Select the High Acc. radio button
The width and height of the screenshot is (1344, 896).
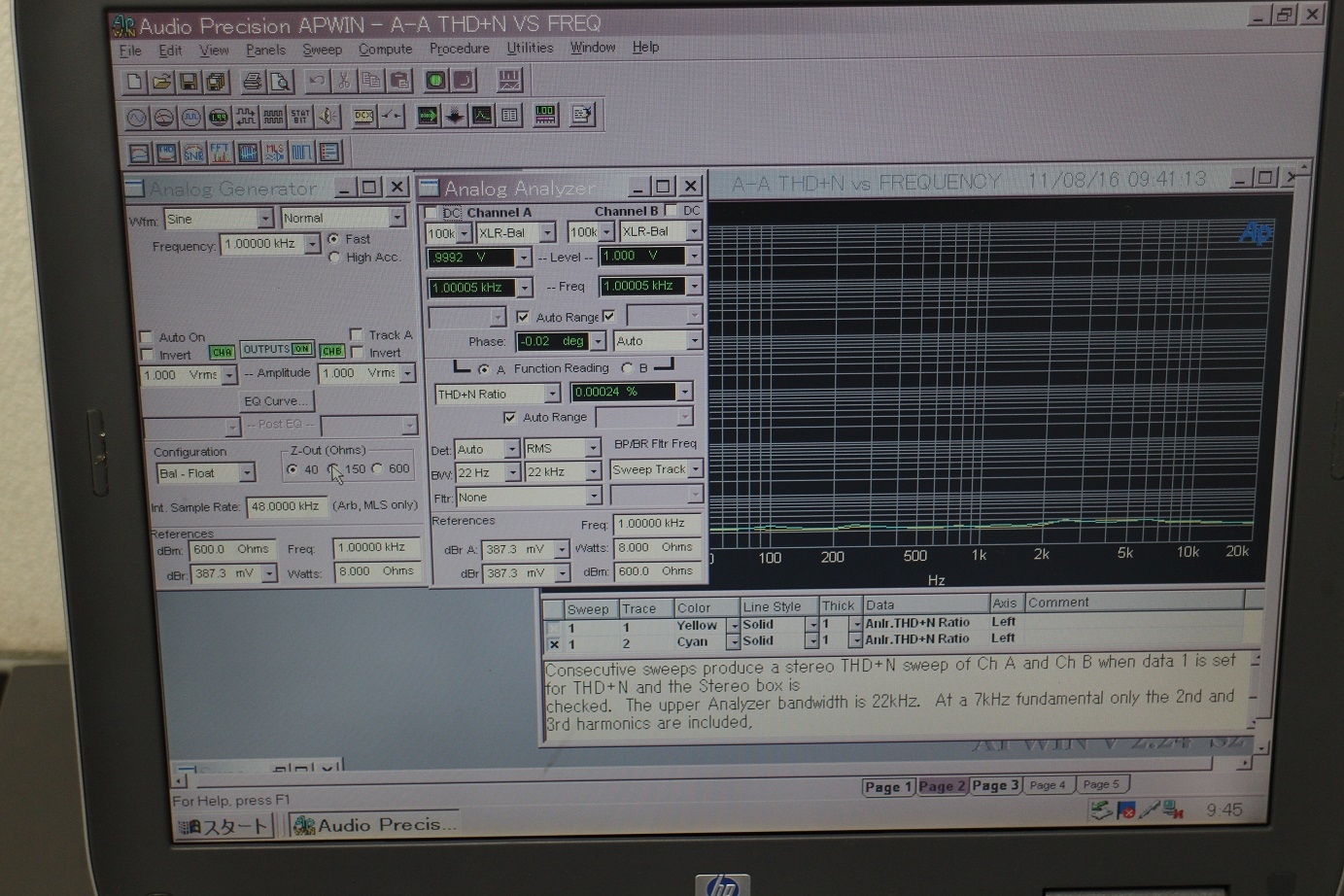click(334, 258)
